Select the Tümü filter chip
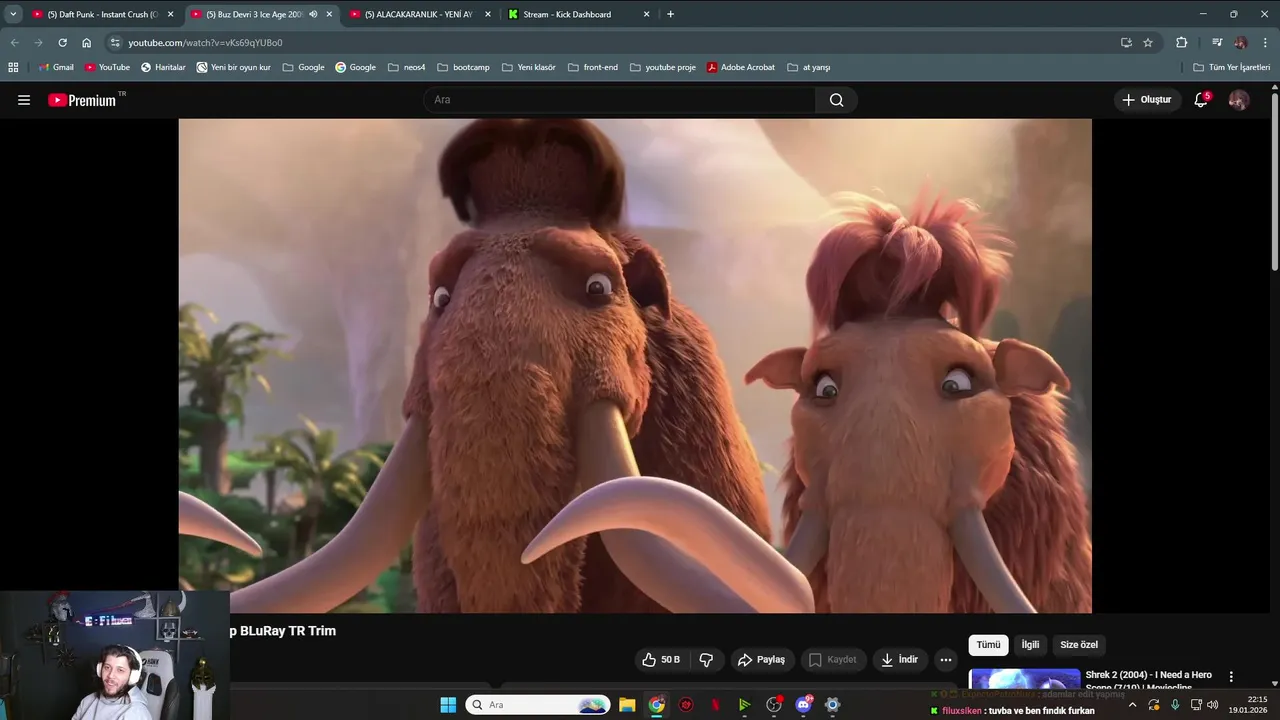1280x720 pixels. 988,645
